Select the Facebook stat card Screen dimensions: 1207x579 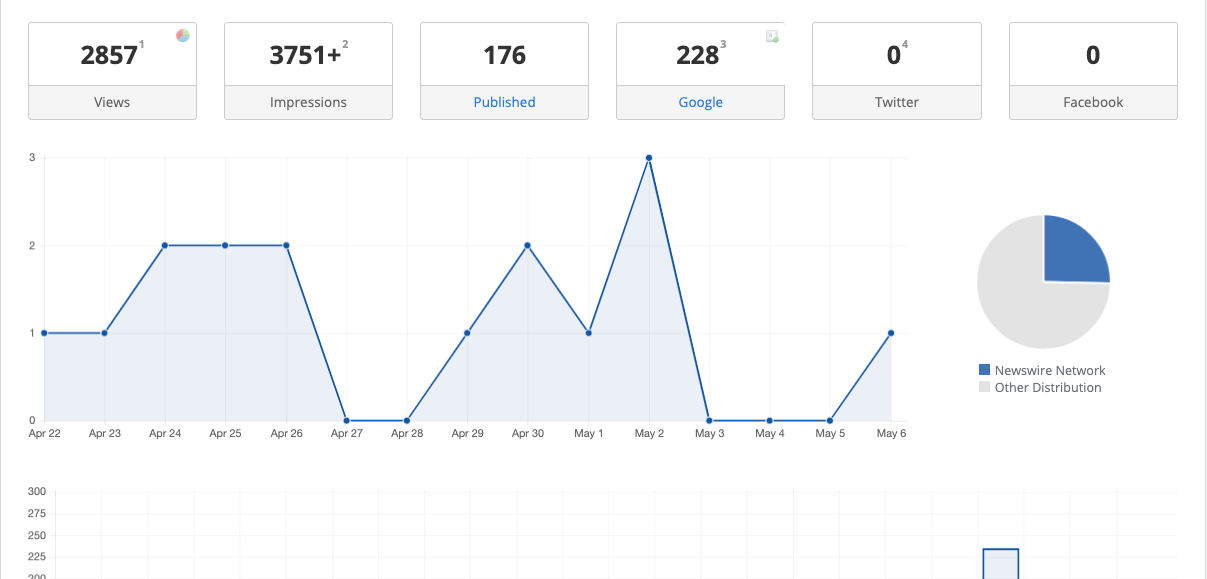click(x=1093, y=55)
